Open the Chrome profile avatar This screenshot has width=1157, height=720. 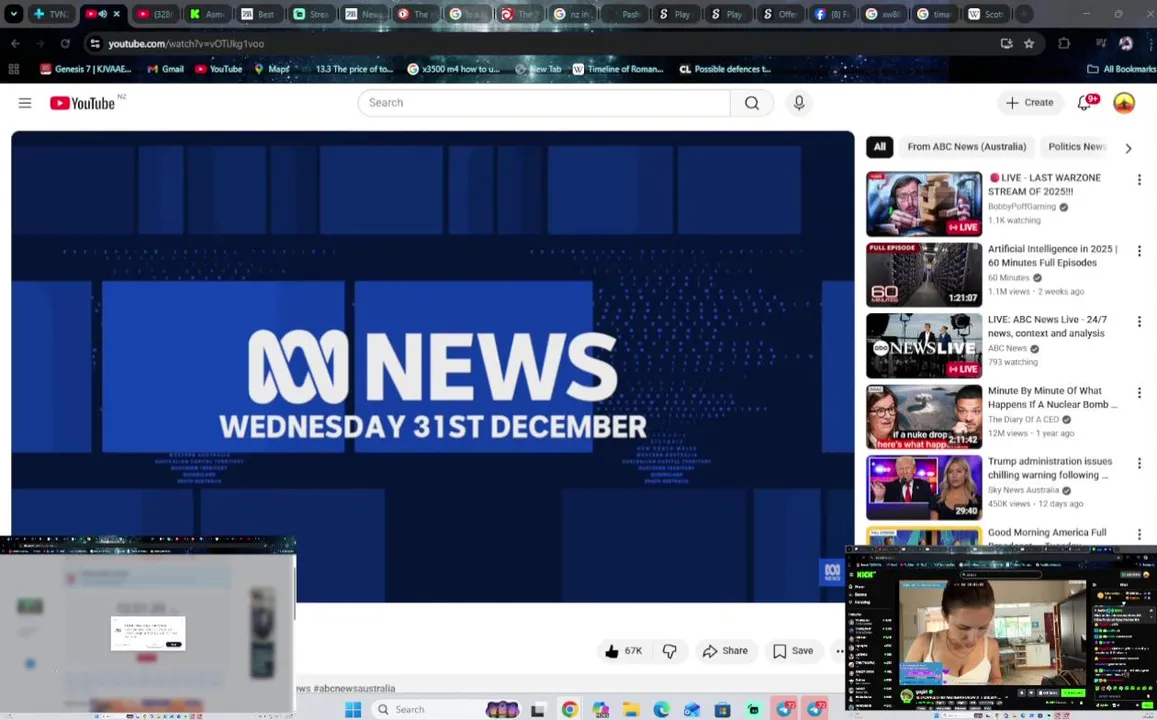tap(1125, 44)
